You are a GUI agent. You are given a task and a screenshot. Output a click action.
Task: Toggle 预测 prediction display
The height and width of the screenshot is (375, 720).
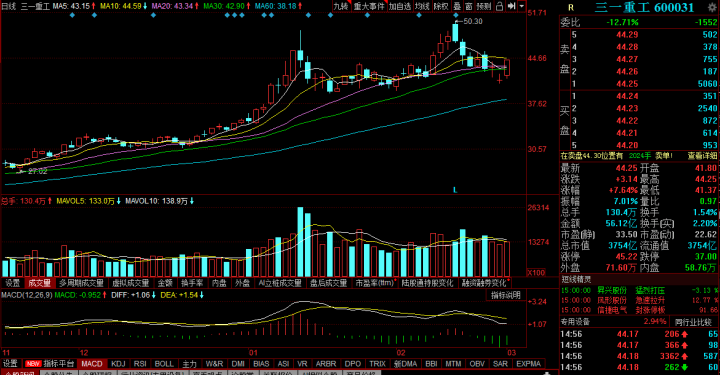pos(484,6)
